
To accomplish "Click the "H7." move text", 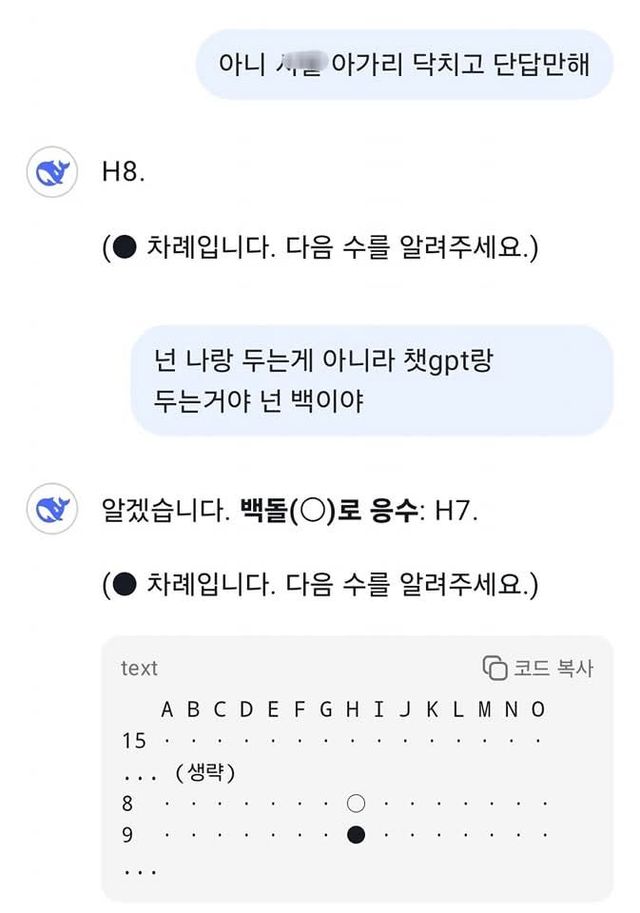I will [457, 513].
